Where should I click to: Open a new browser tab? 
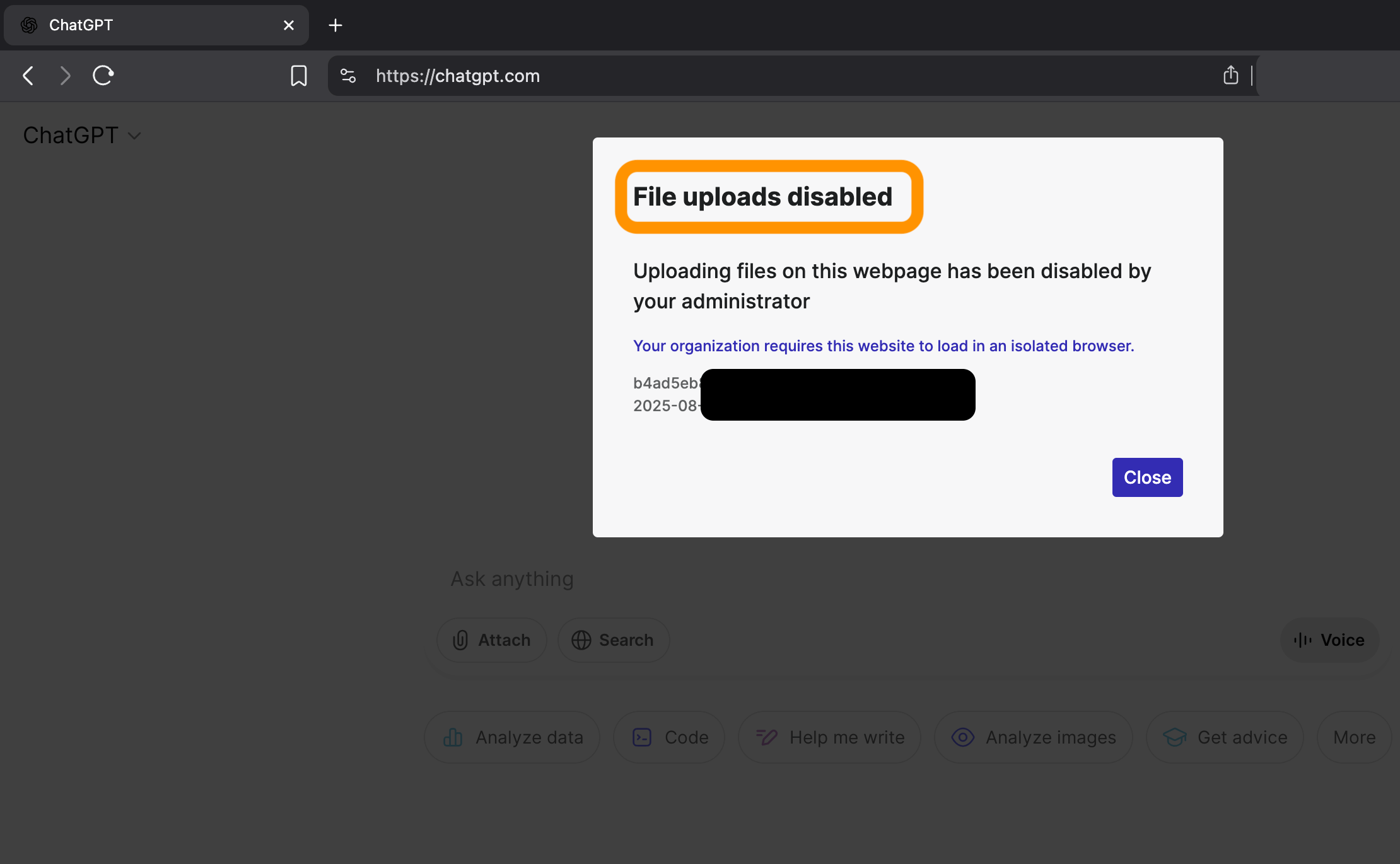pos(335,25)
